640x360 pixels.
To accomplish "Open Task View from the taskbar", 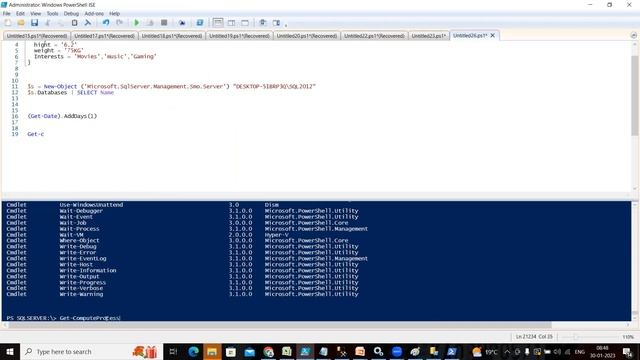I will (173, 351).
